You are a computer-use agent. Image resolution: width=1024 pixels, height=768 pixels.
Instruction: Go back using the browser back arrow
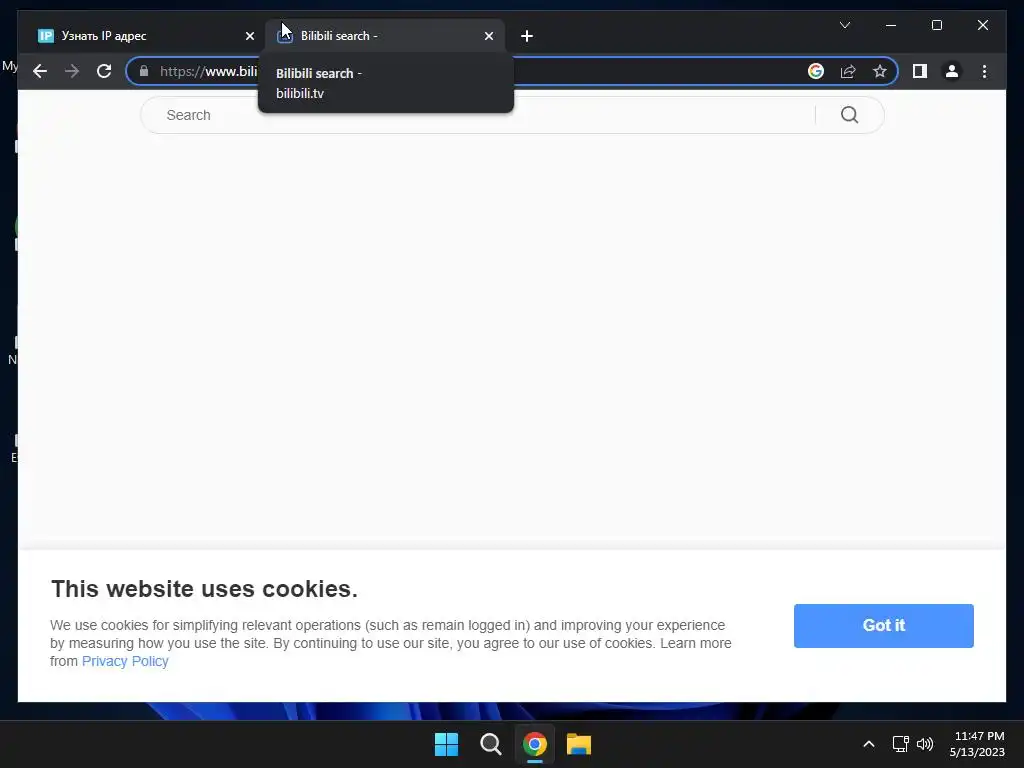(x=40, y=71)
